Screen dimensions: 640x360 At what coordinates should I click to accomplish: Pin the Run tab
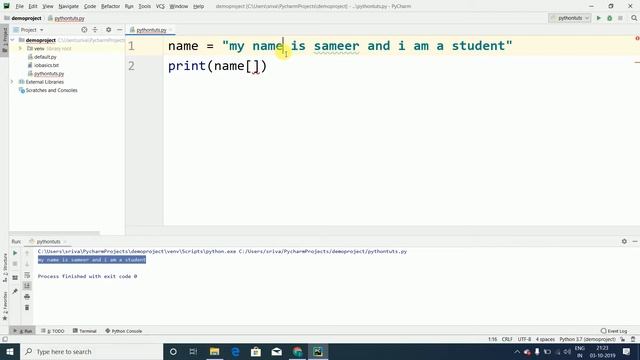click(15, 291)
